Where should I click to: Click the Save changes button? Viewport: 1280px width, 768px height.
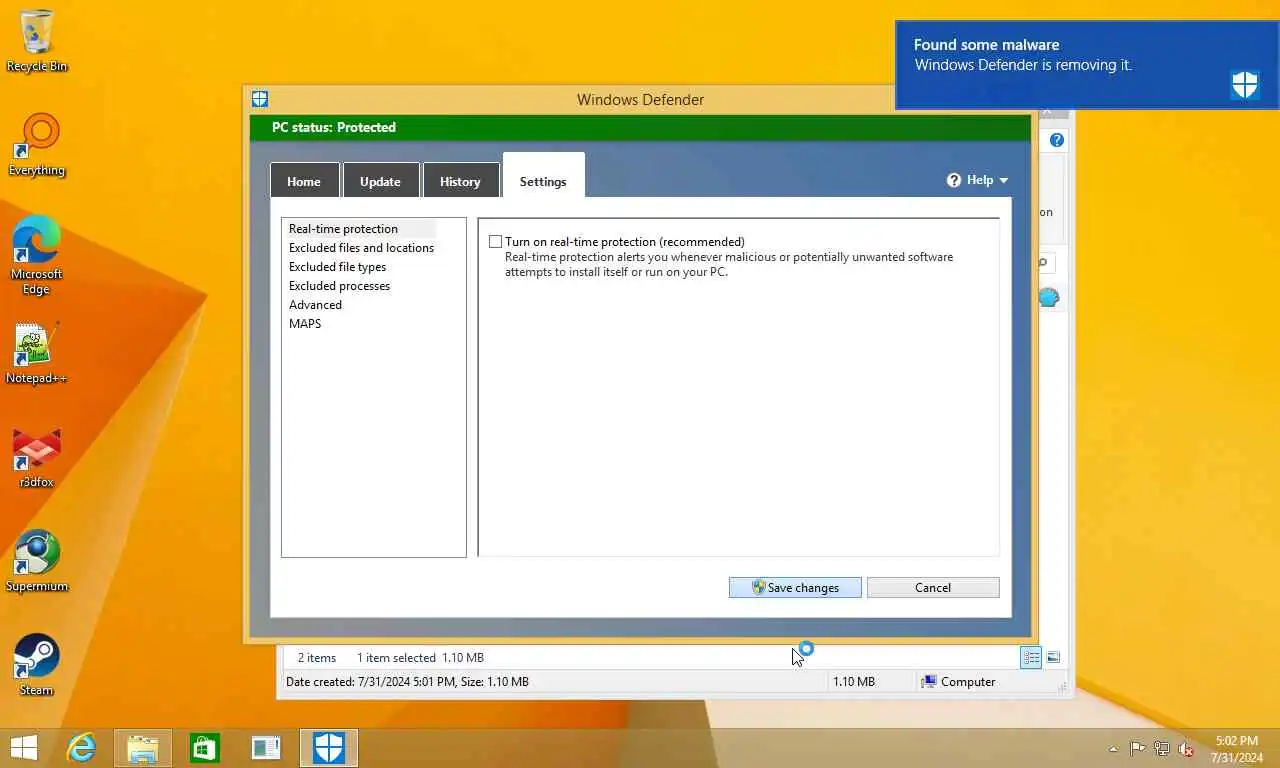[x=795, y=588]
